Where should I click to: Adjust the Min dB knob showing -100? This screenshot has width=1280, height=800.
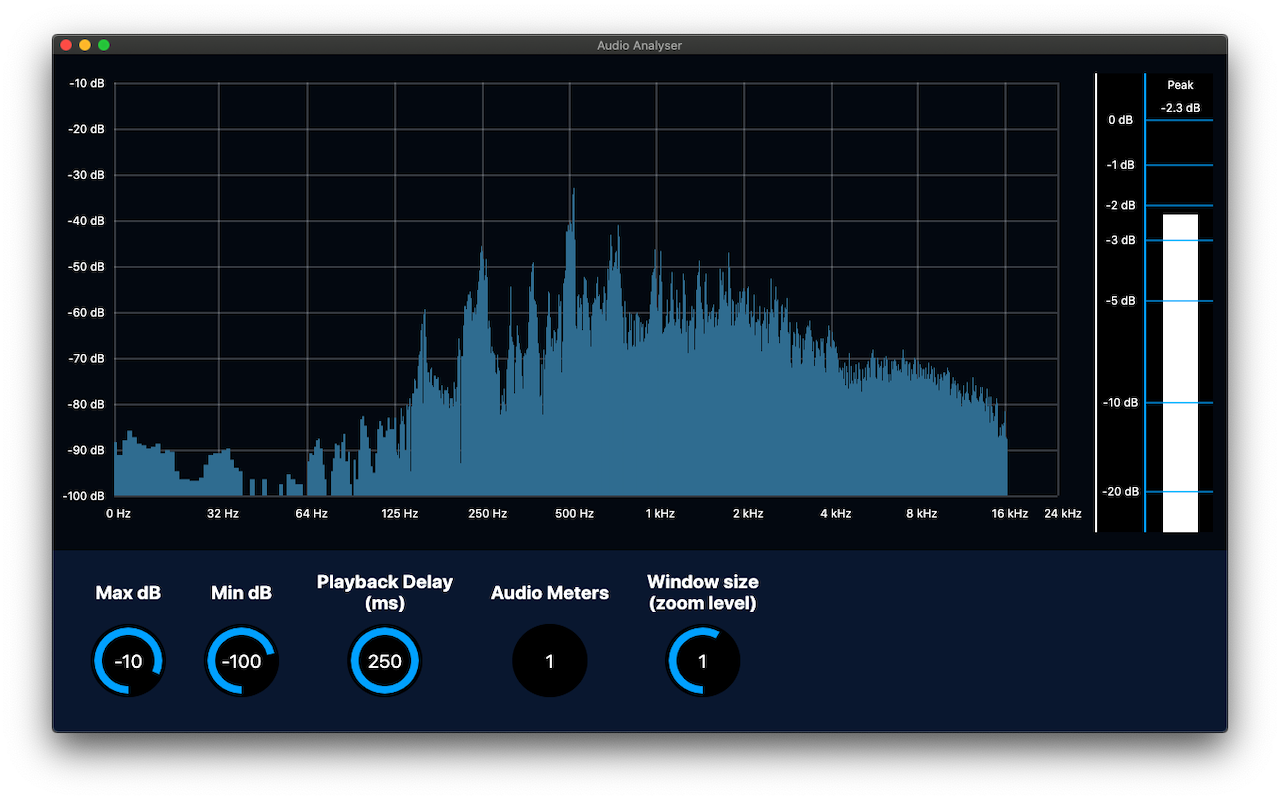pyautogui.click(x=241, y=661)
